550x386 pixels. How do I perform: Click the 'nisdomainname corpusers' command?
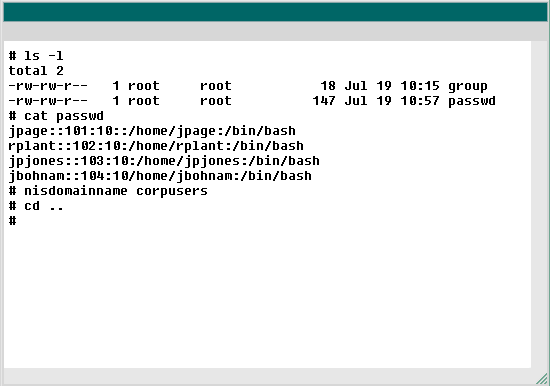108,191
